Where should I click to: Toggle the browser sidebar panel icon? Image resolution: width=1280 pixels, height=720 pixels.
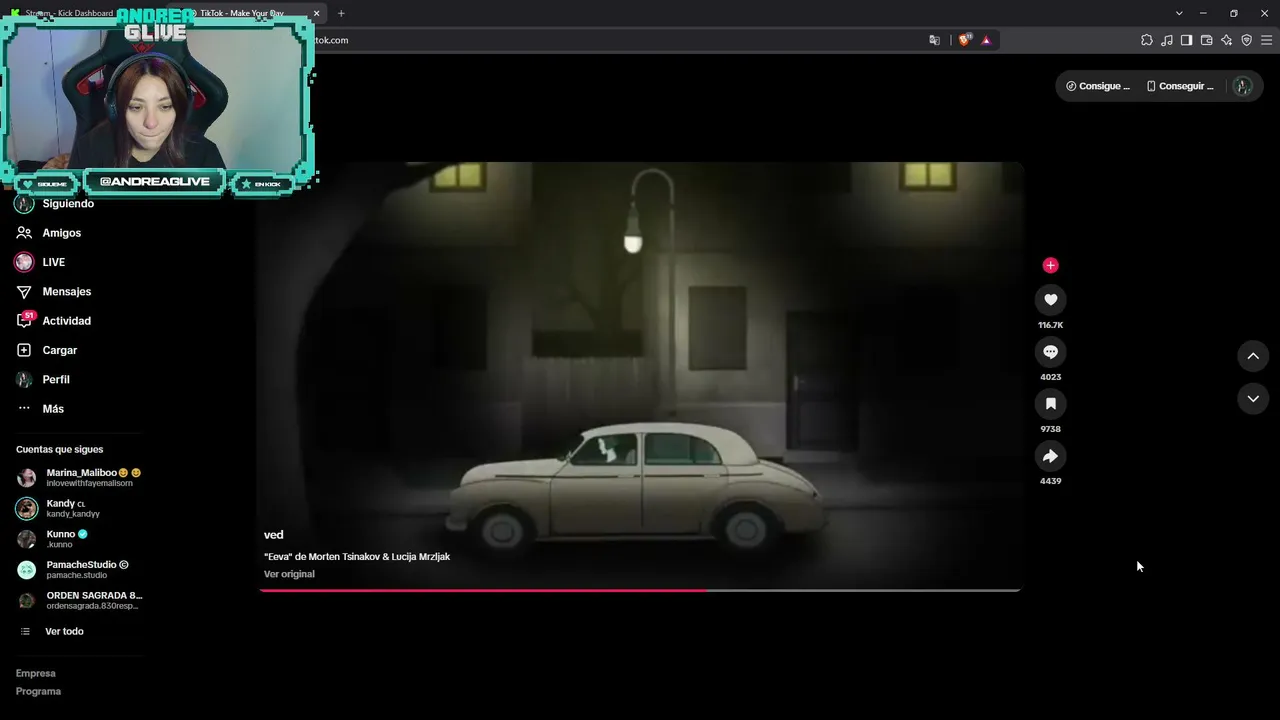coord(1186,40)
